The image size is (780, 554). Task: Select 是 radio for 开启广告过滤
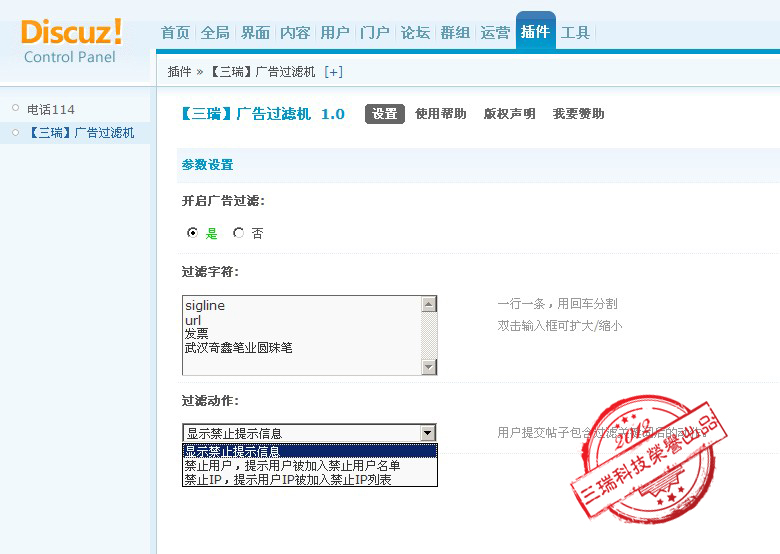coord(193,233)
